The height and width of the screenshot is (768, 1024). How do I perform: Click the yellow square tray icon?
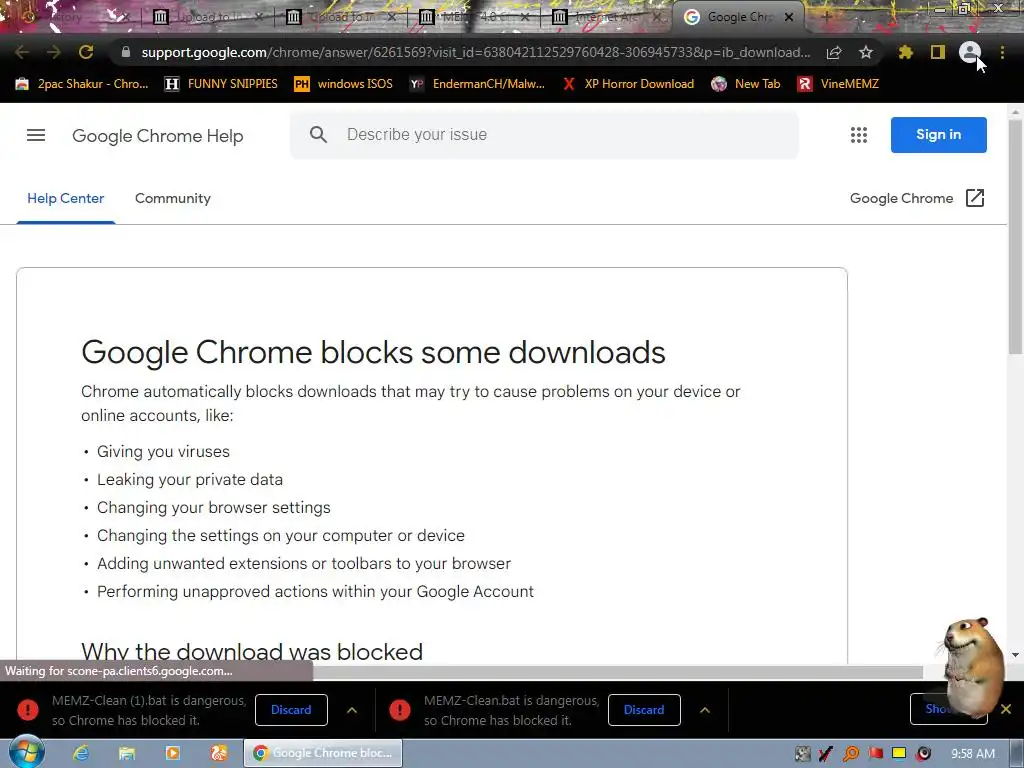tap(899, 754)
